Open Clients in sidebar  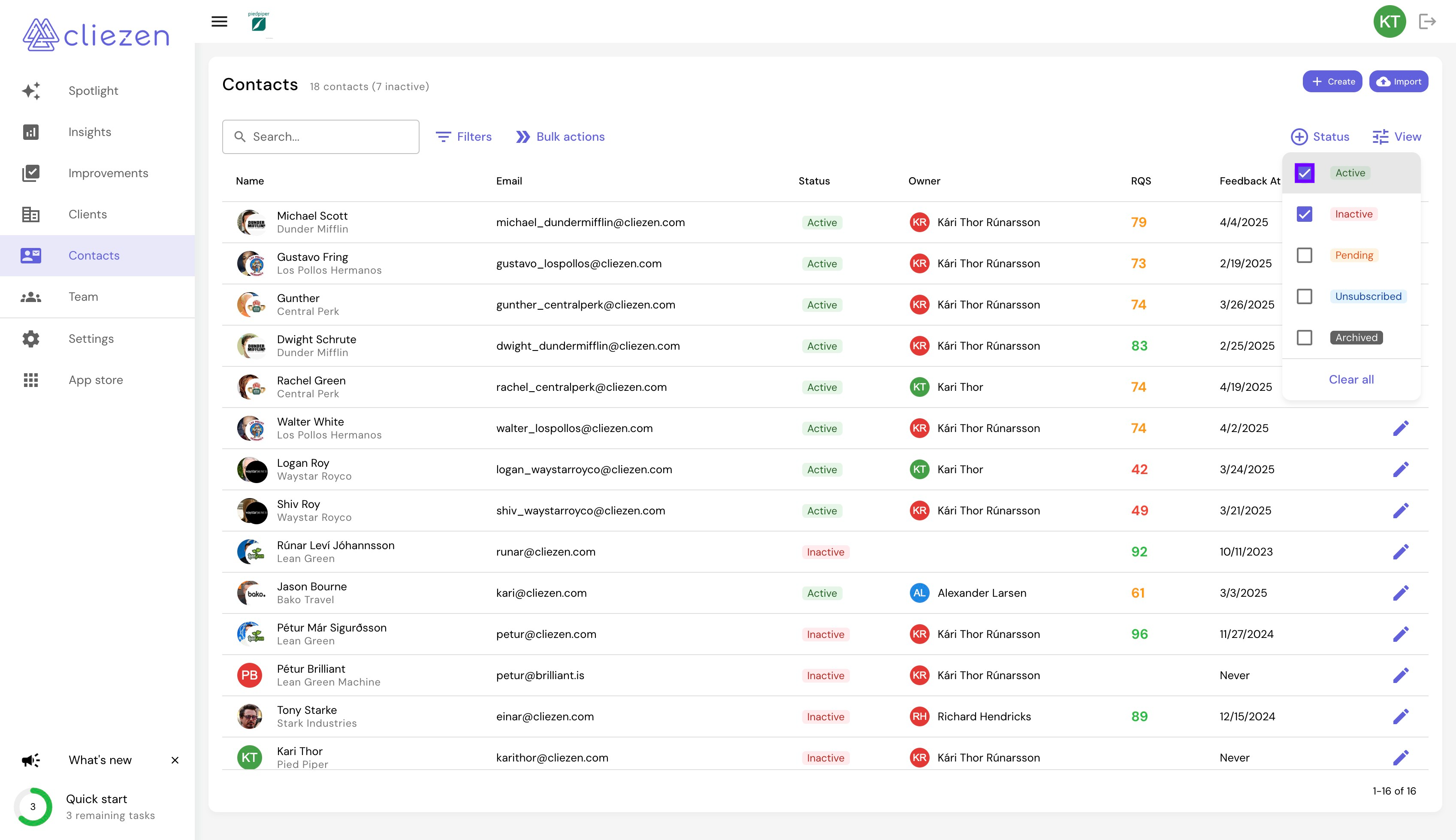pyautogui.click(x=97, y=215)
